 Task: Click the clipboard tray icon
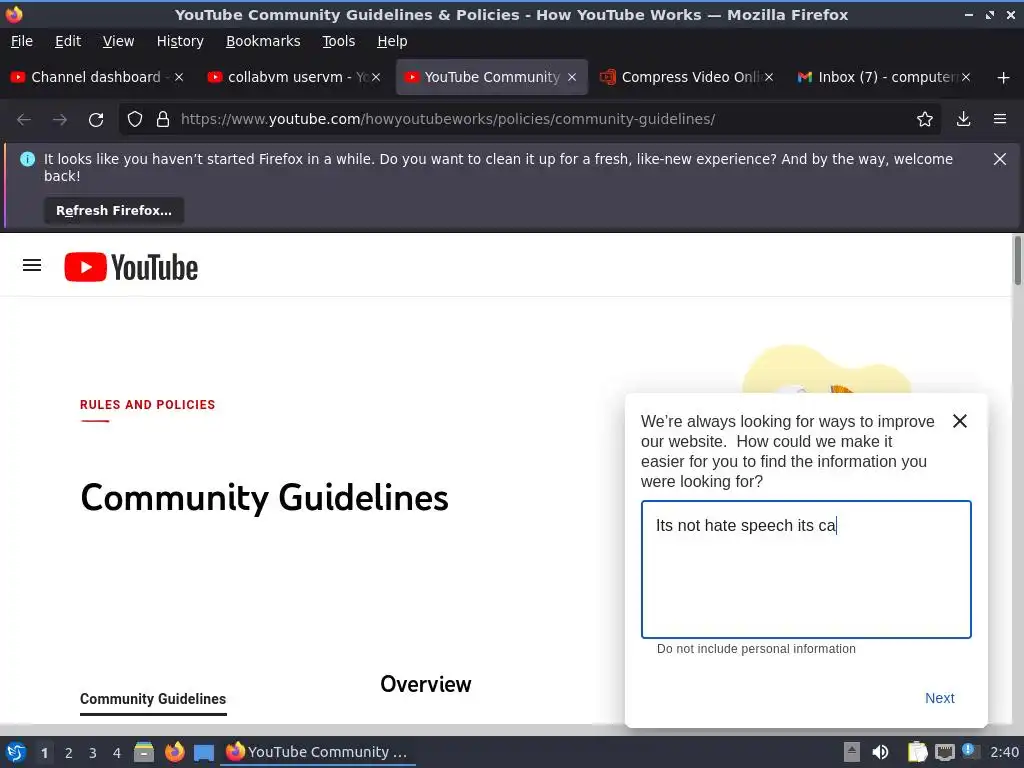(917, 752)
